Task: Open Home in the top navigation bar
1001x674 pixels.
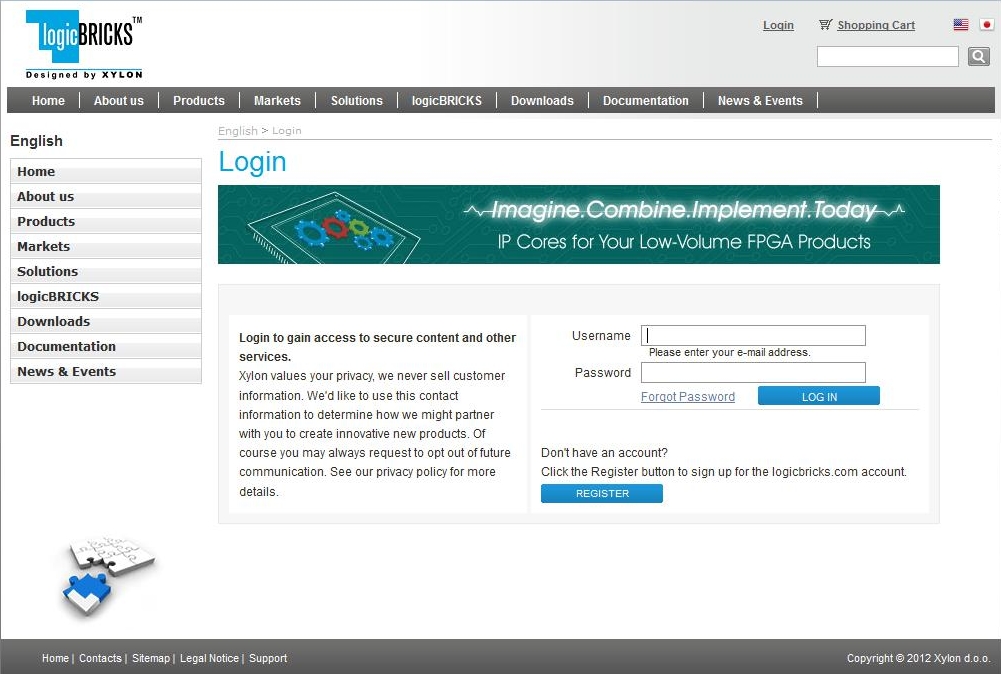Action: 48,100
